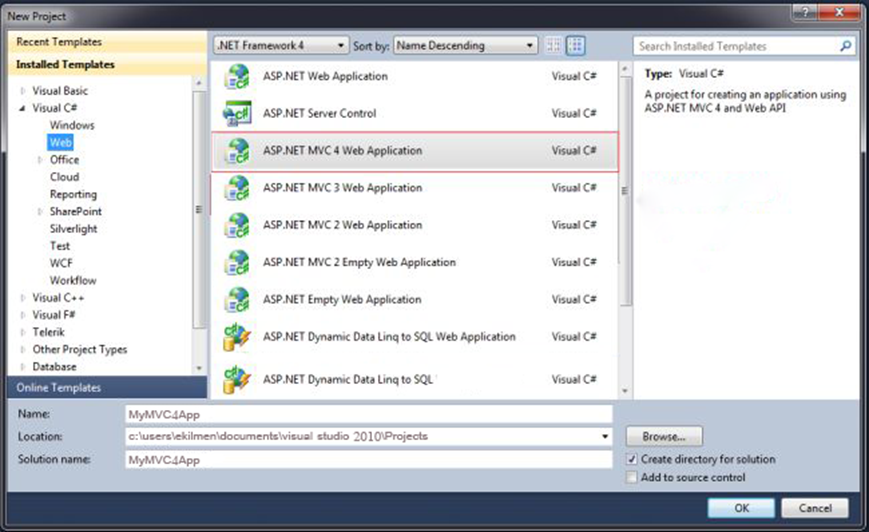
Task: Select the Windows category
Action: [72, 125]
